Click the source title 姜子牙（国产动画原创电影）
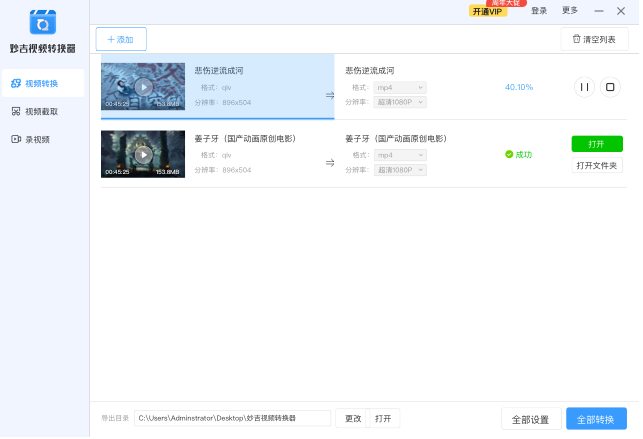643x439 pixels. point(246,139)
